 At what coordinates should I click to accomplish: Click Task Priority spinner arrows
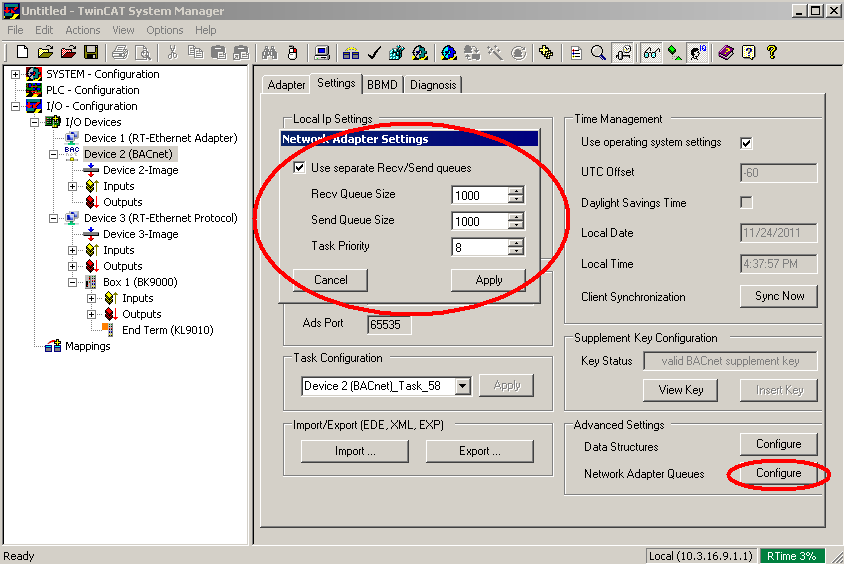(x=516, y=247)
